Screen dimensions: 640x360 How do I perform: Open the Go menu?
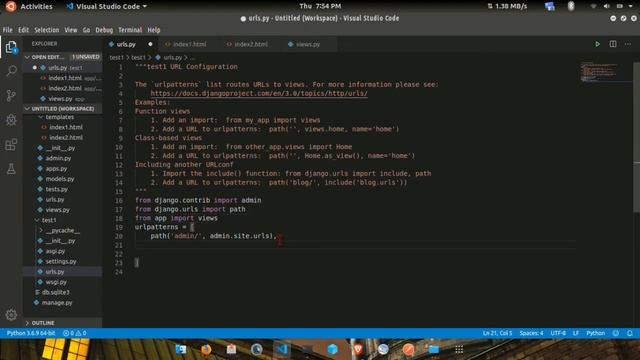click(86, 30)
